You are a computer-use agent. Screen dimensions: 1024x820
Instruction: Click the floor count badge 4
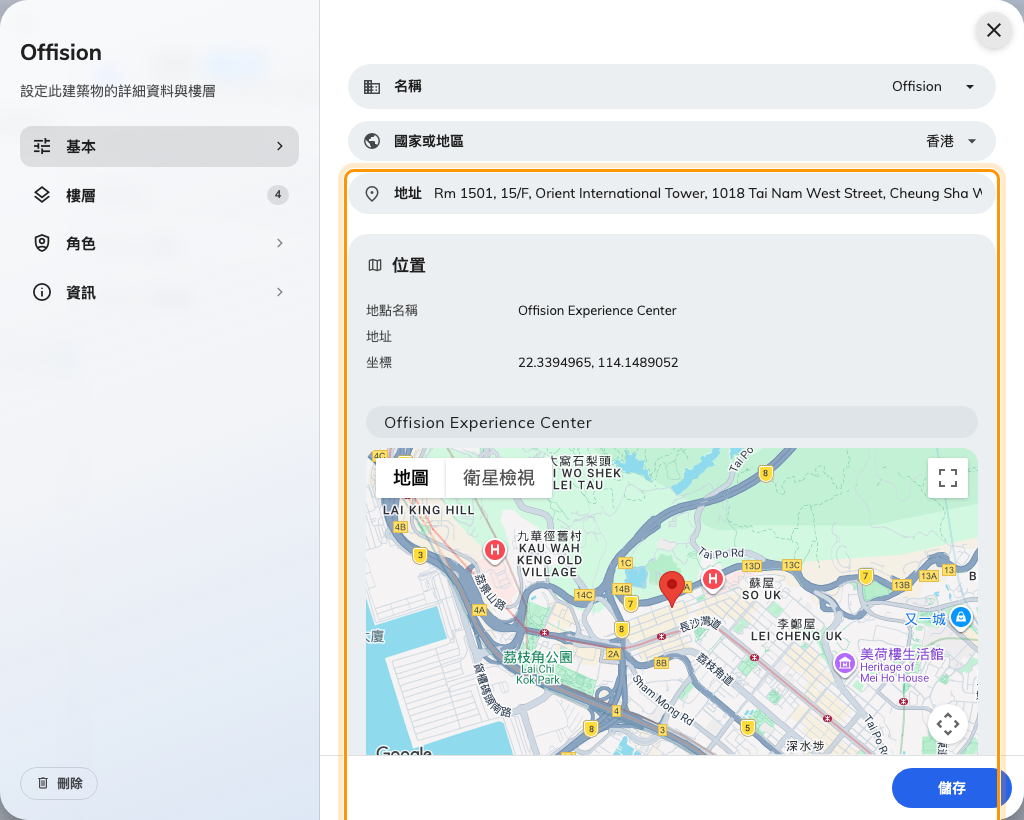(278, 195)
